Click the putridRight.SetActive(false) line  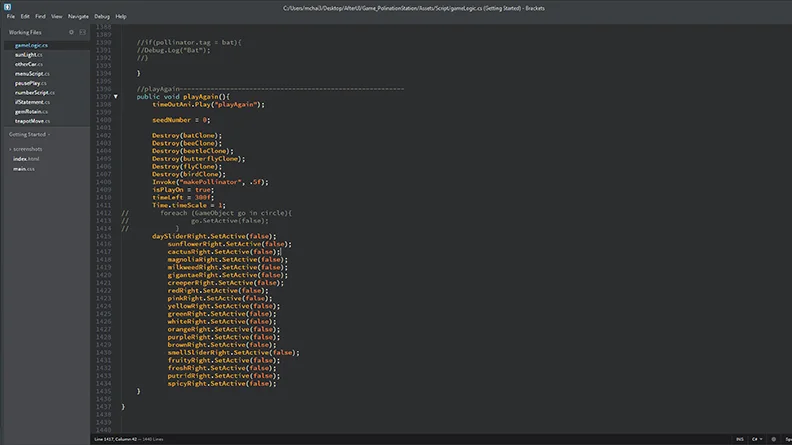224,376
